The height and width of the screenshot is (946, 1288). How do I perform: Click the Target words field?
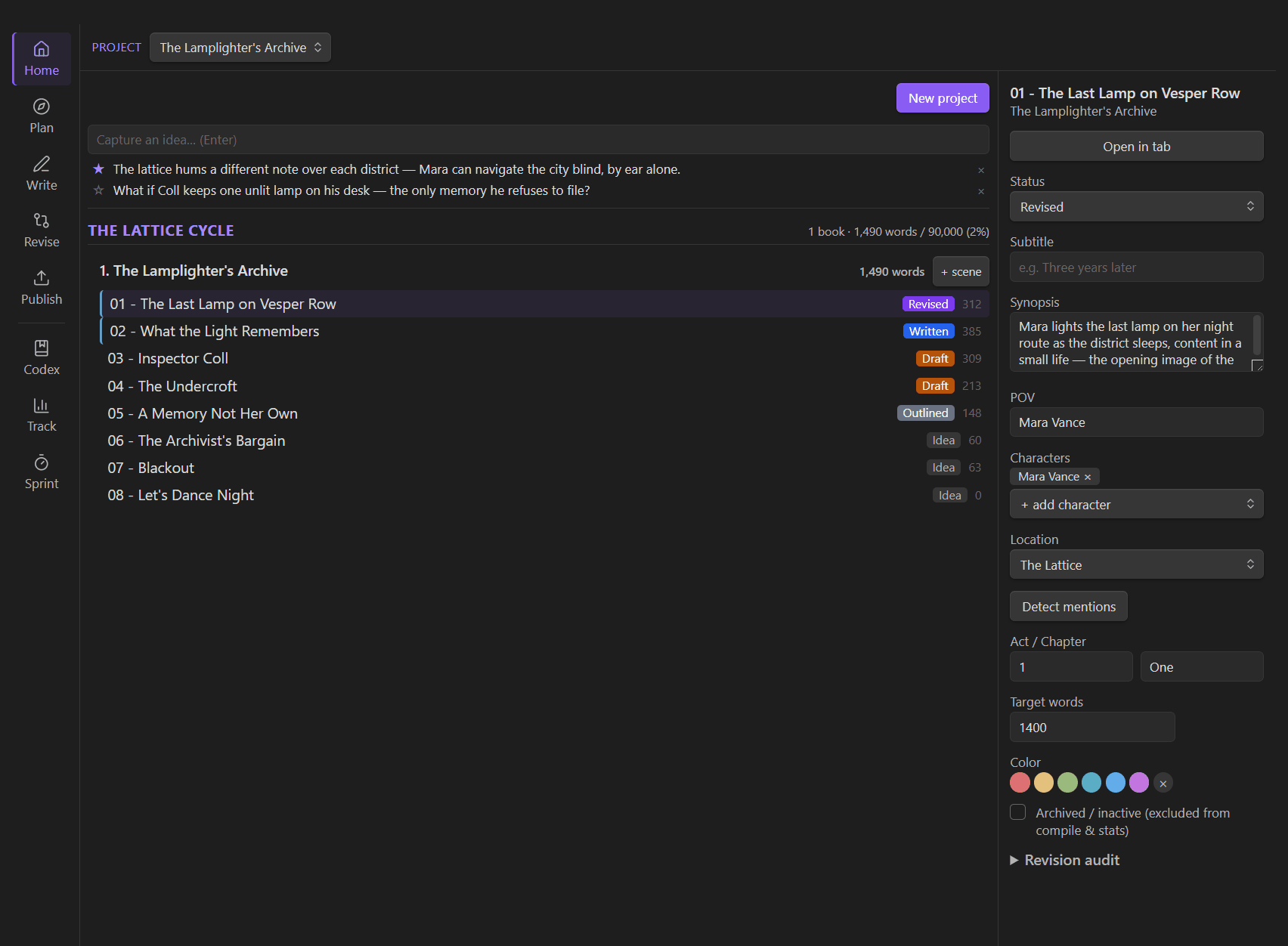tap(1092, 727)
